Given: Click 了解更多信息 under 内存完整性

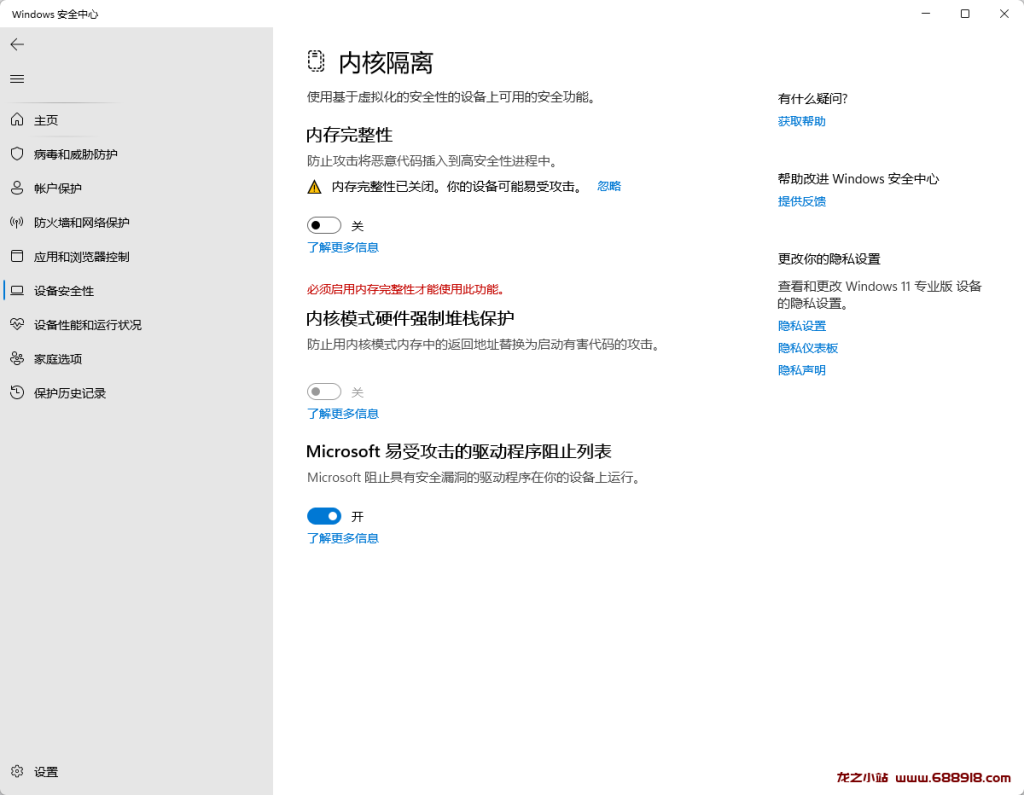Looking at the screenshot, I should (x=343, y=248).
